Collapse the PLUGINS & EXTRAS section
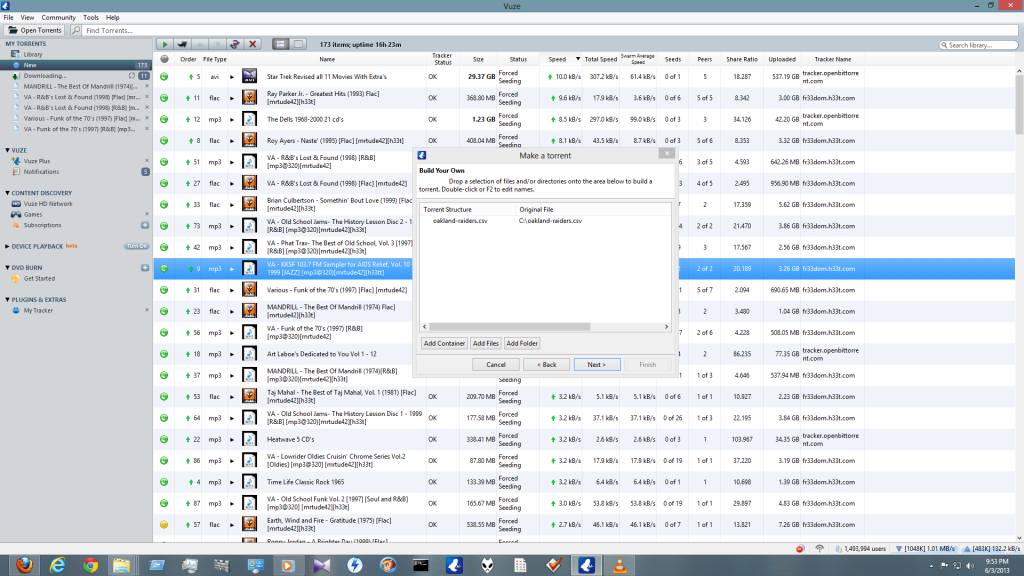Screen dimensions: 1024x576 (x=7, y=300)
